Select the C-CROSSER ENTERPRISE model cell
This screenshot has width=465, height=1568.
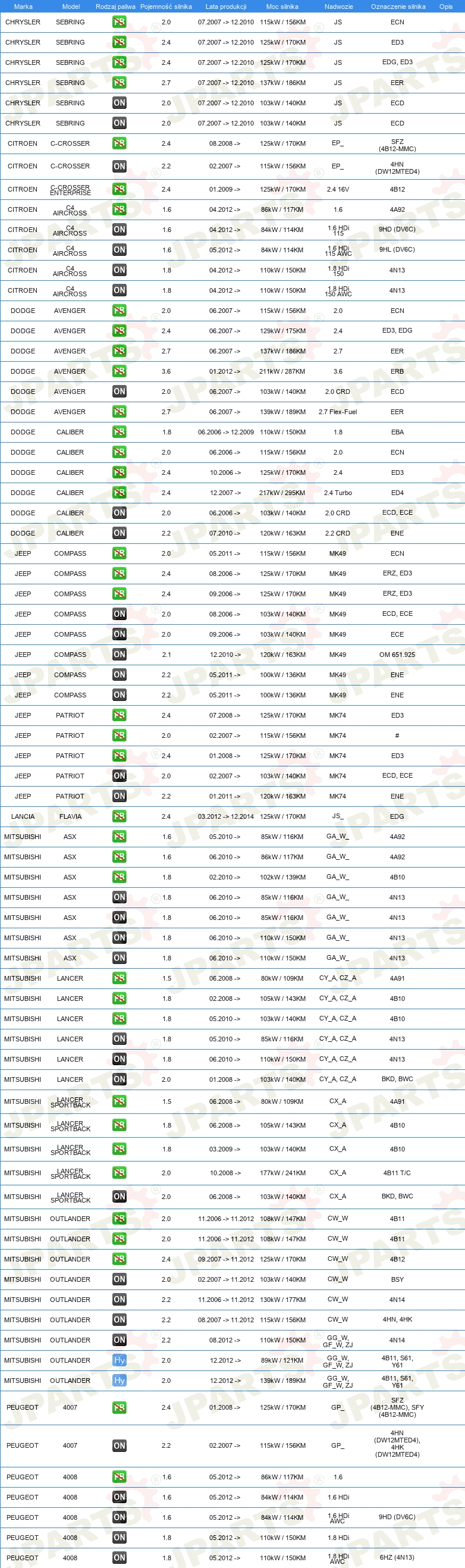pos(70,190)
